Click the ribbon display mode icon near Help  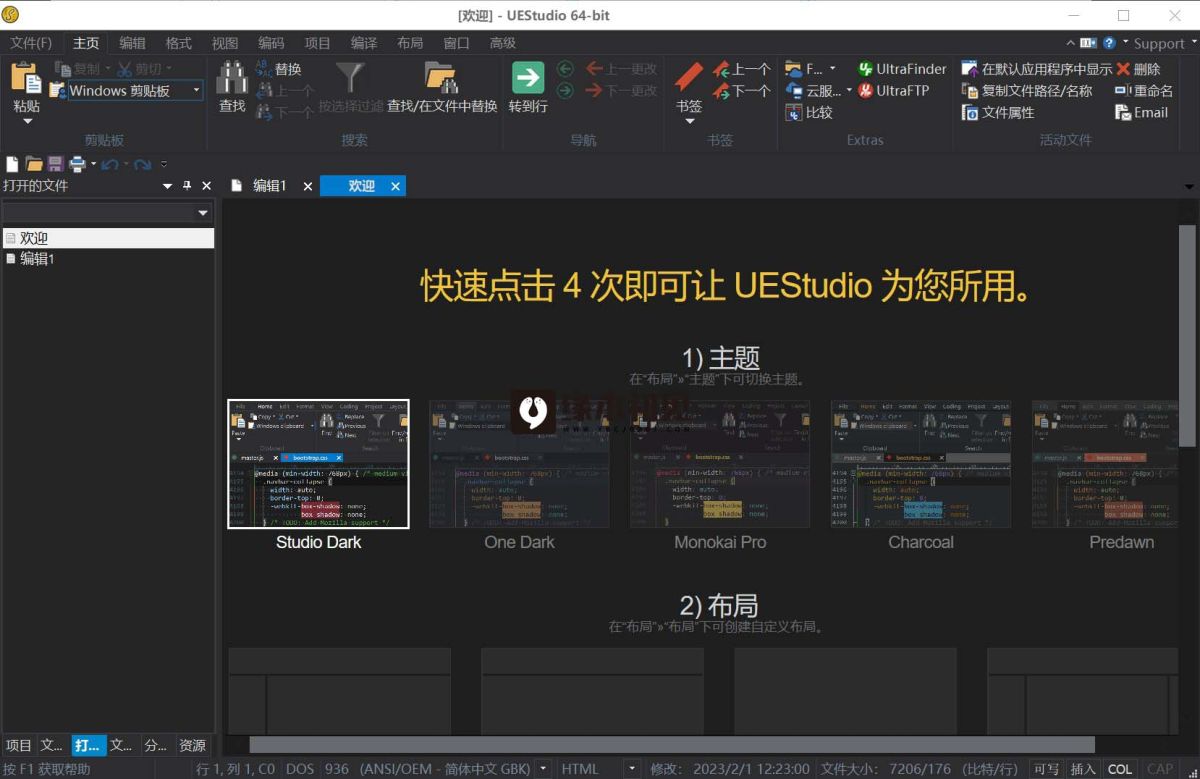1088,43
